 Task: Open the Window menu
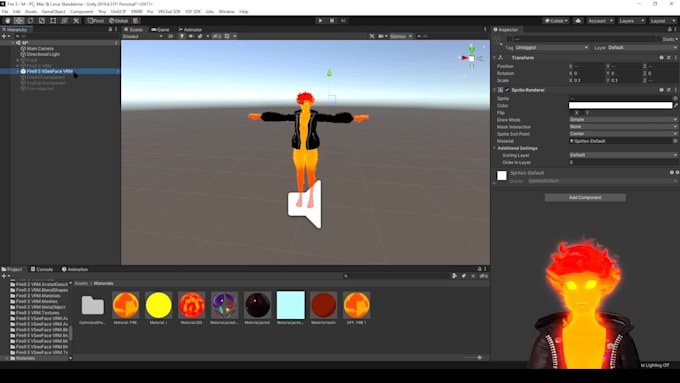click(x=226, y=12)
